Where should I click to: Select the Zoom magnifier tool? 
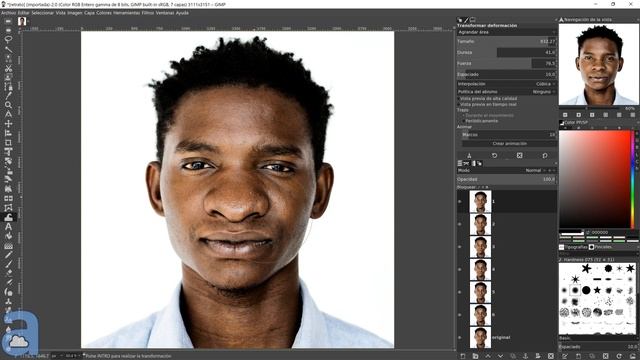click(x=8, y=105)
